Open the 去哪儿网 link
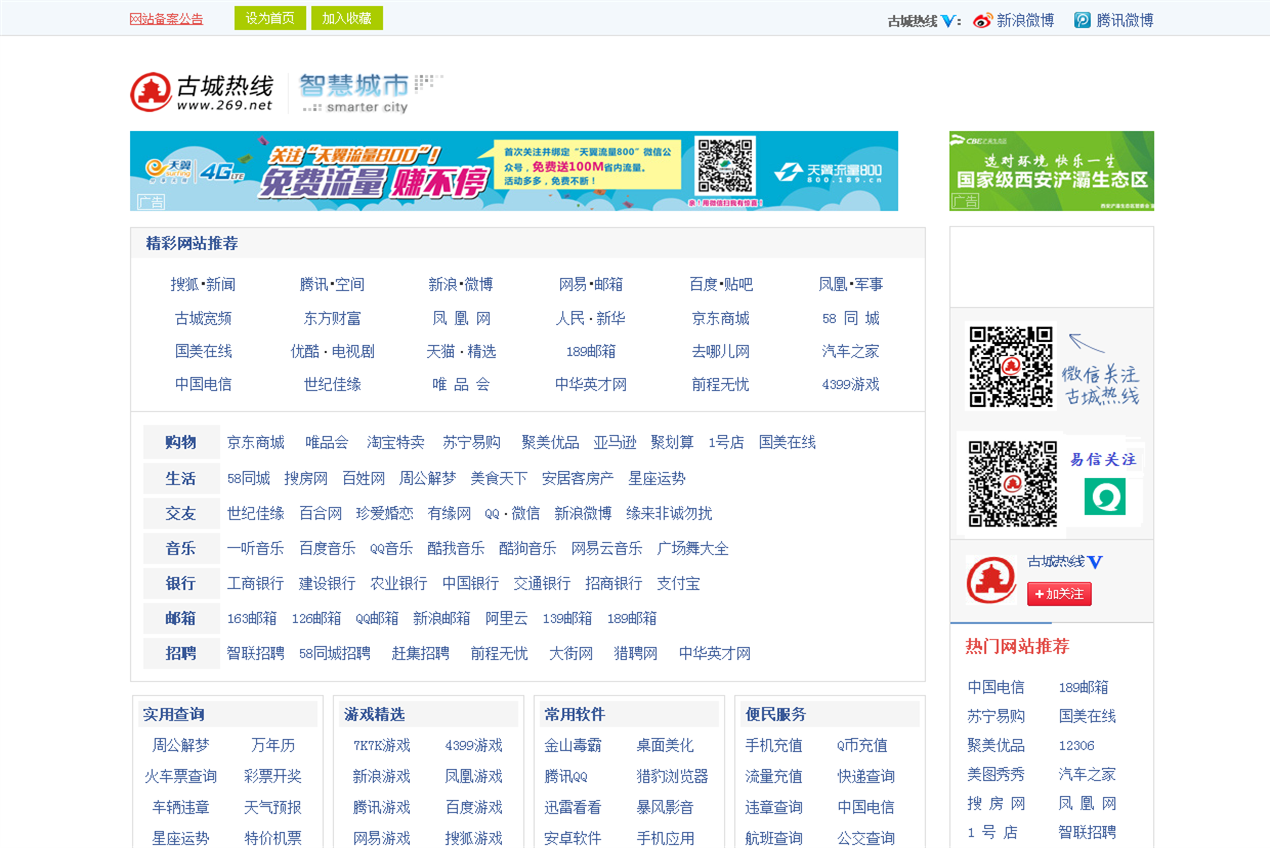This screenshot has width=1270, height=848. point(721,352)
